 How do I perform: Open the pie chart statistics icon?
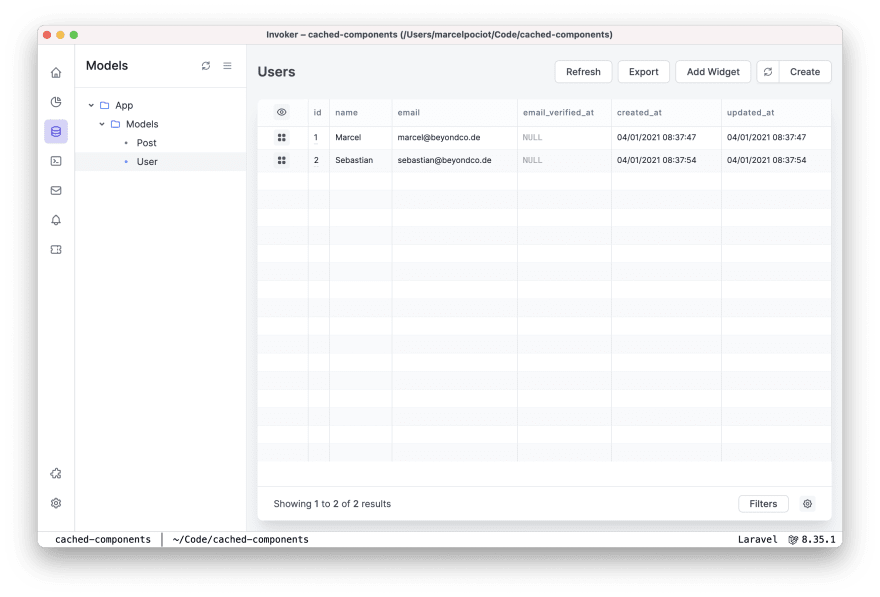click(56, 102)
